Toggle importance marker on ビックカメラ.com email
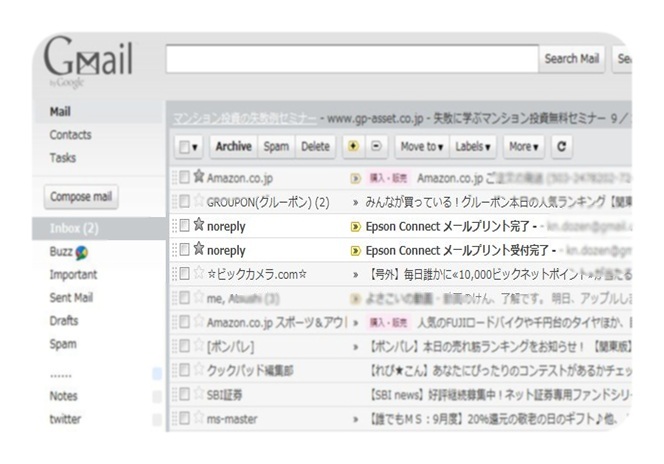The height and width of the screenshot is (464, 664). pyautogui.click(x=355, y=275)
